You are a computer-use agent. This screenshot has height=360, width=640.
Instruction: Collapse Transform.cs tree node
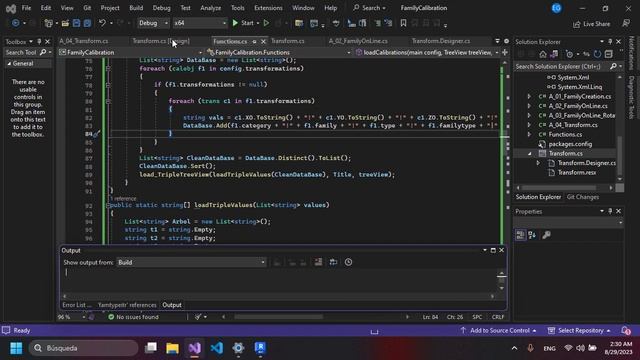[x=529, y=153]
